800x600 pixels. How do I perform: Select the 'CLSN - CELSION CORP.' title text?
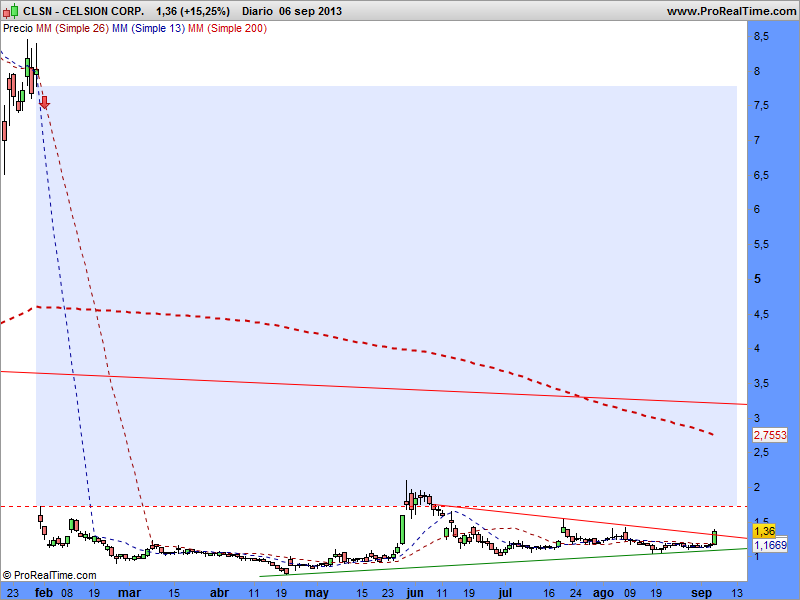pyautogui.click(x=84, y=11)
